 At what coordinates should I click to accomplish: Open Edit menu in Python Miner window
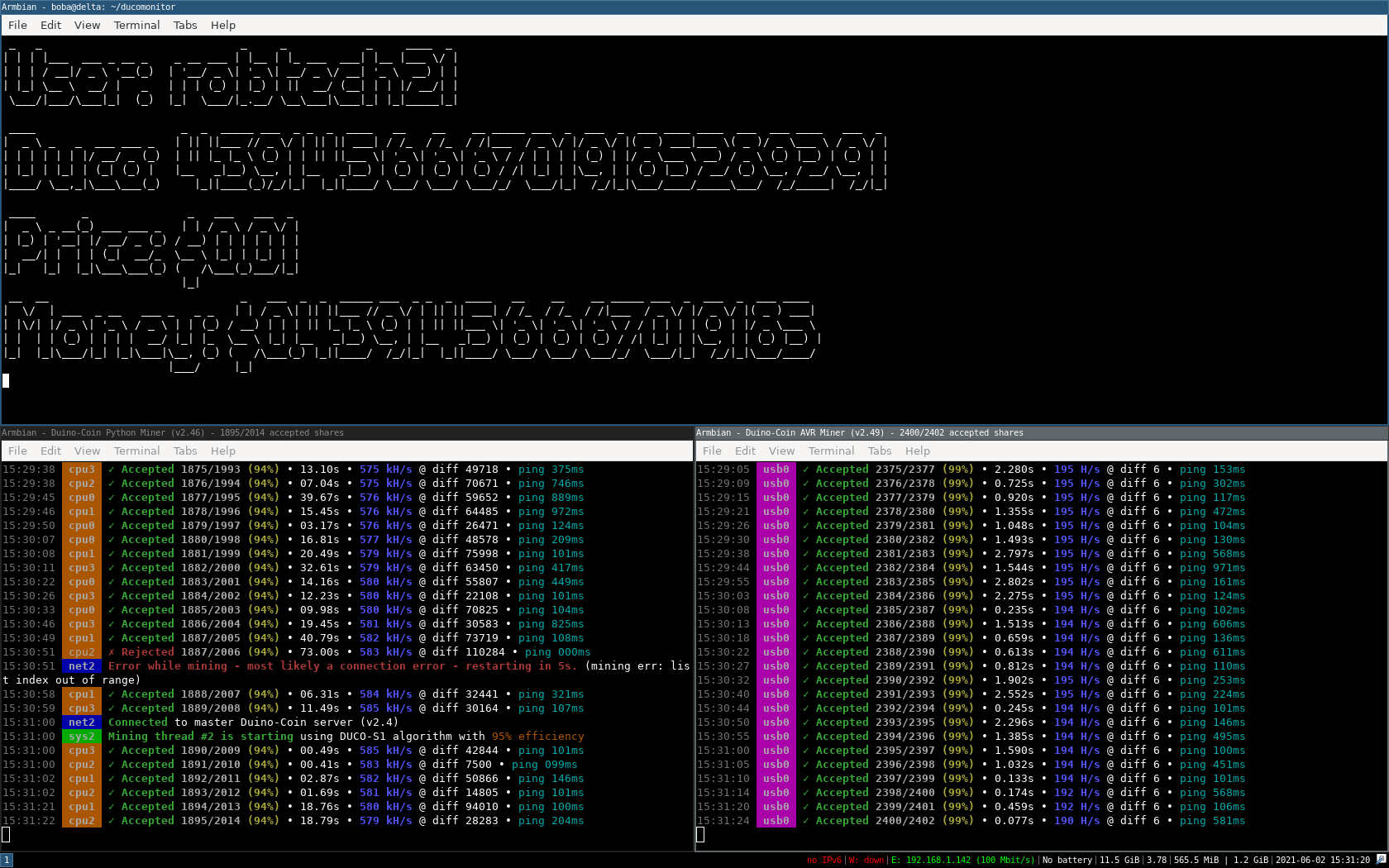pos(50,451)
